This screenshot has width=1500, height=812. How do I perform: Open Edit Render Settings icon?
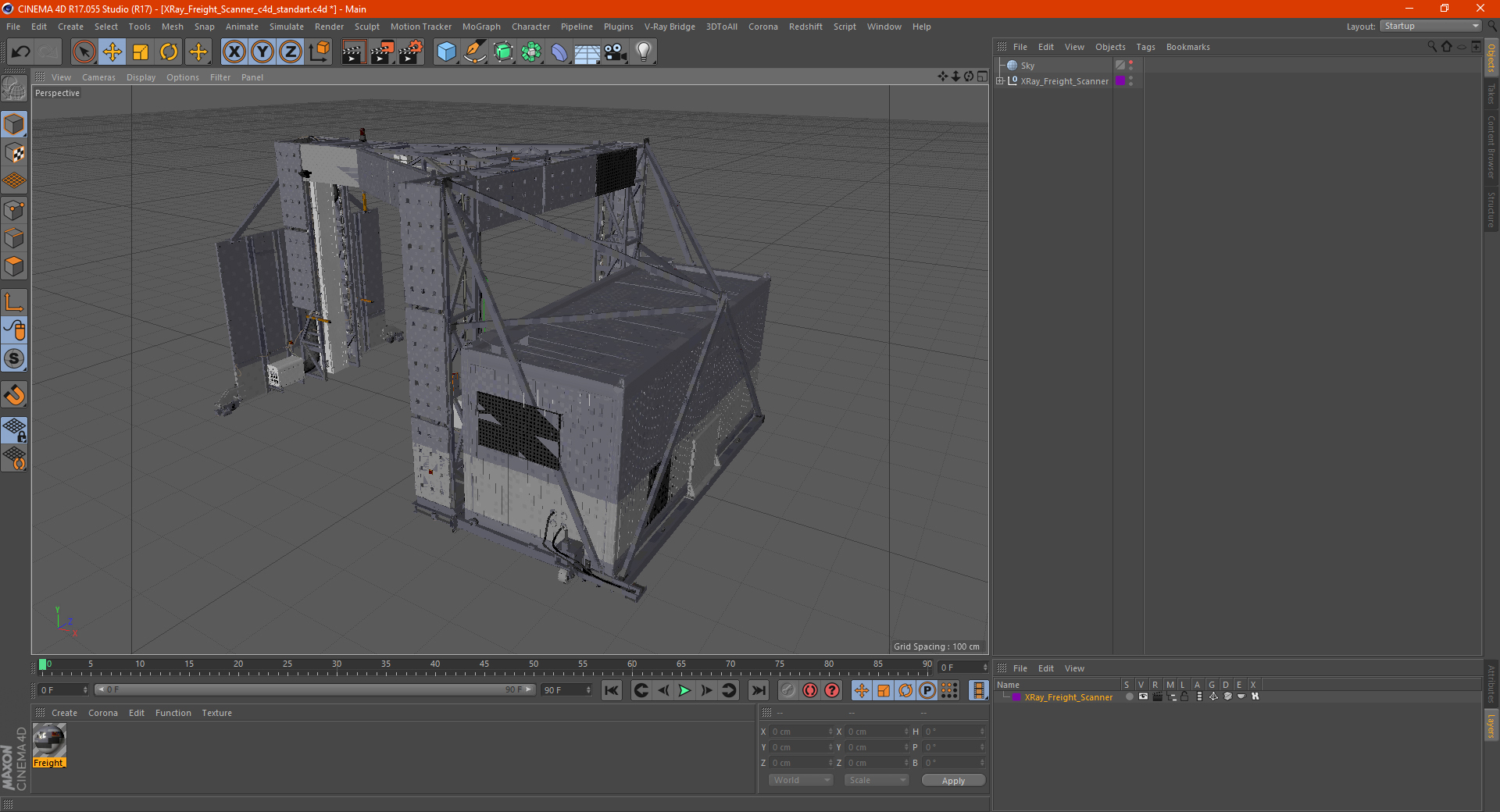pos(411,52)
